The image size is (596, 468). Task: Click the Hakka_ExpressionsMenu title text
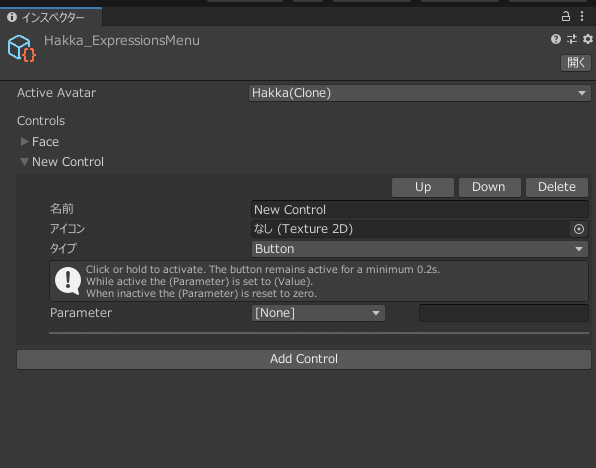click(122, 41)
